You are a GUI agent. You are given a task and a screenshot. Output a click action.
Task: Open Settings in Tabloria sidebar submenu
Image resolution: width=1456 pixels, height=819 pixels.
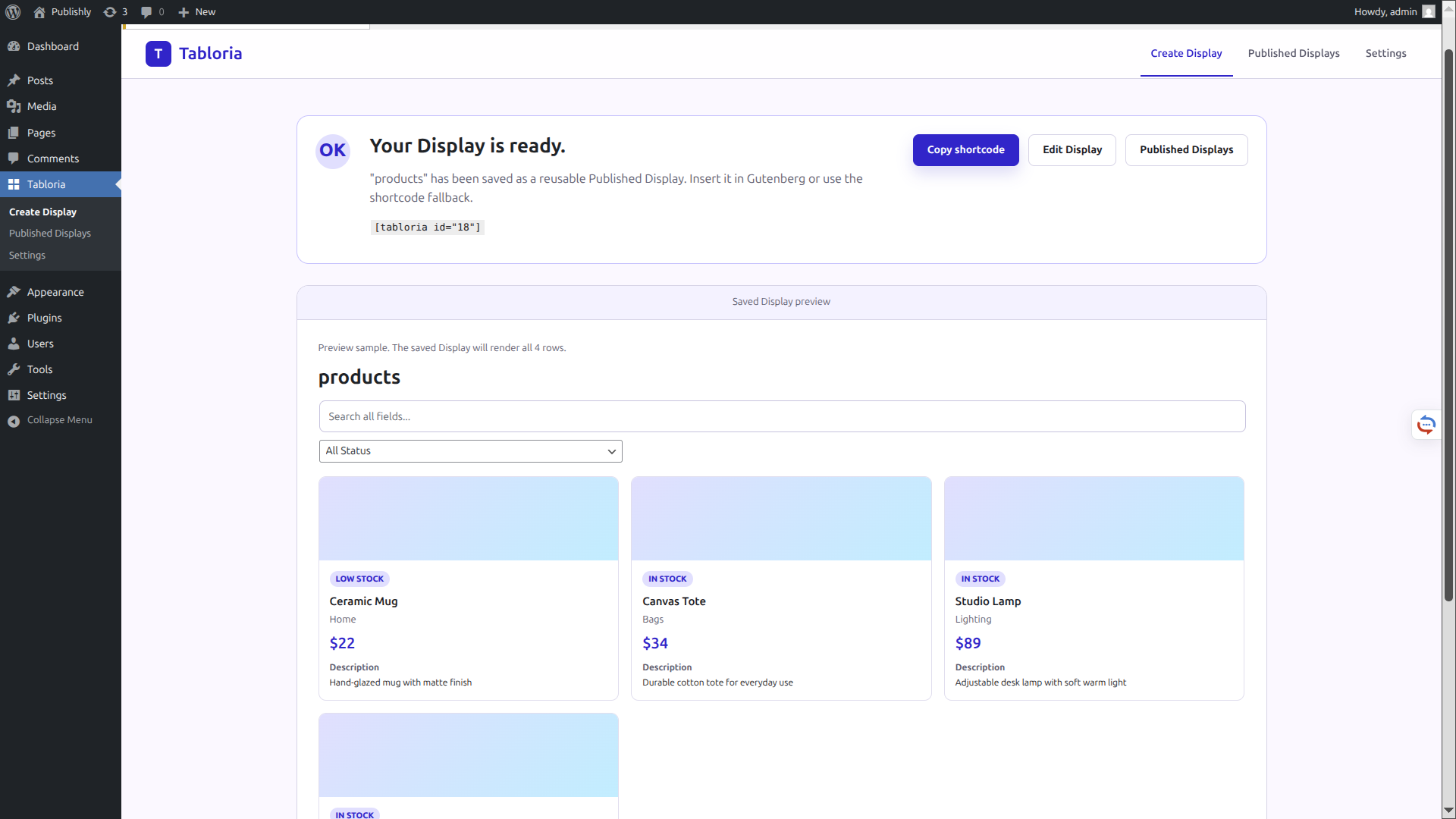click(x=27, y=255)
